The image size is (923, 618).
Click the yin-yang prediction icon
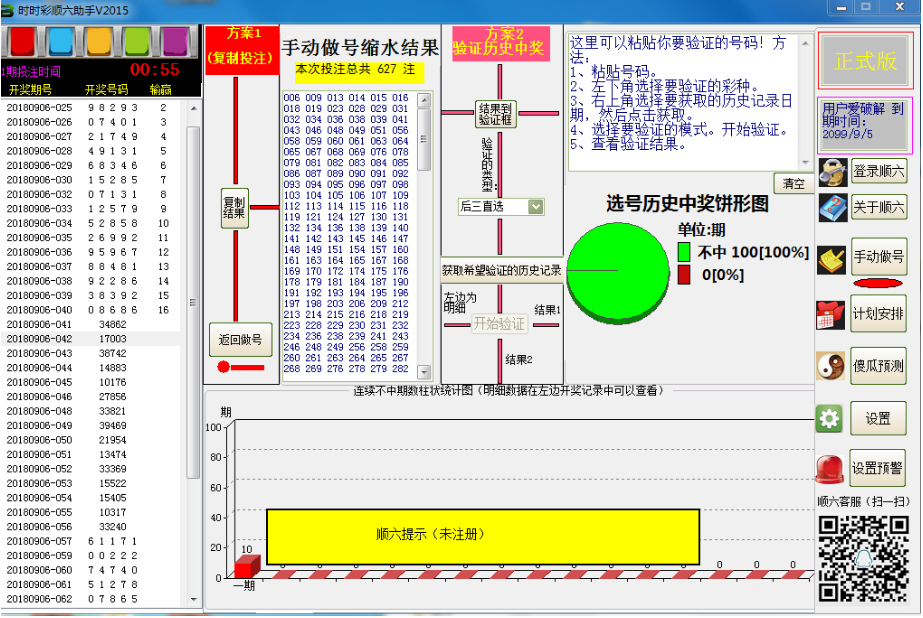point(831,366)
